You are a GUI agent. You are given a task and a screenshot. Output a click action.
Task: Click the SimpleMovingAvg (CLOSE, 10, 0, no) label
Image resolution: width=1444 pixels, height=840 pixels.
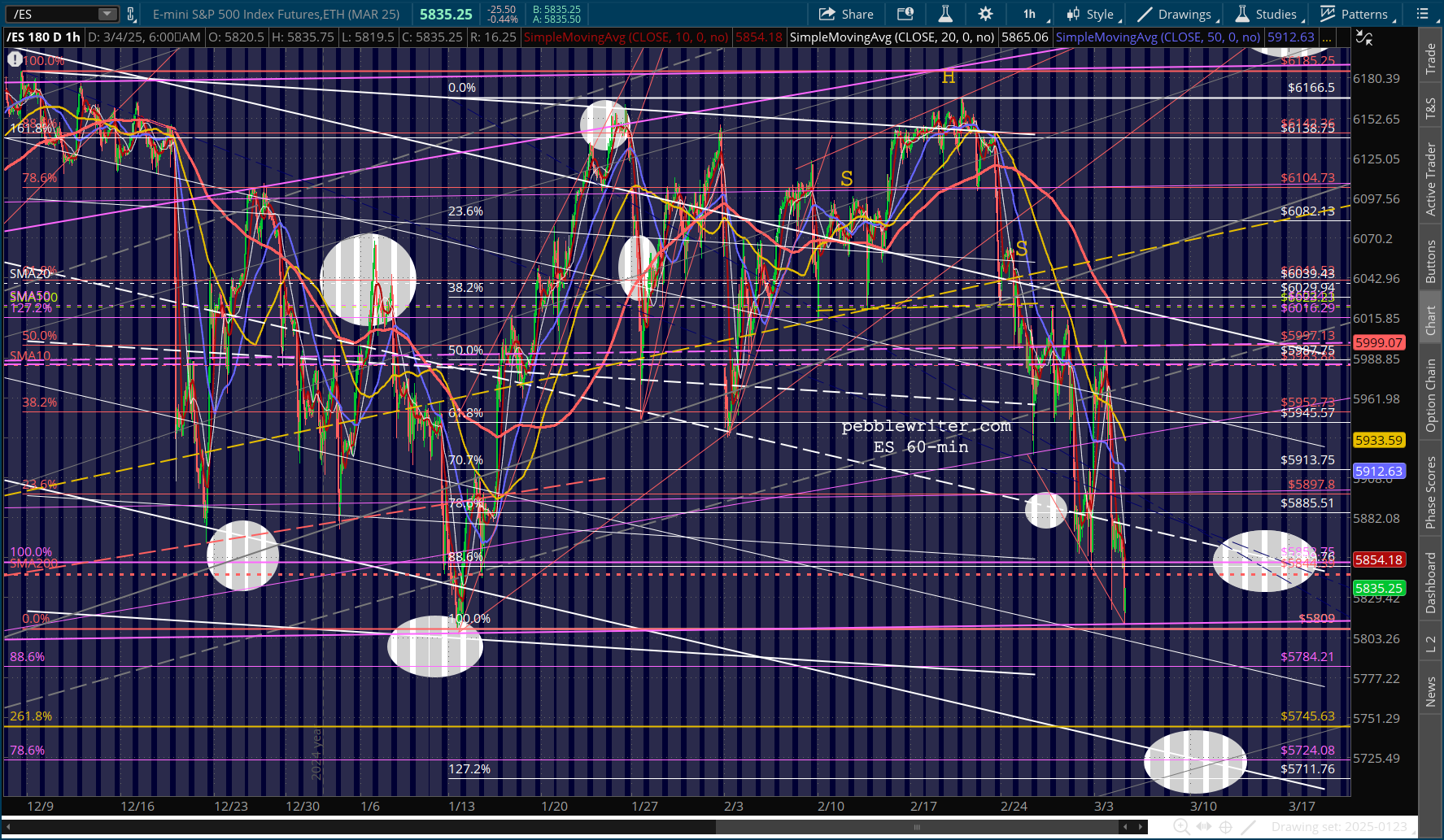[626, 37]
